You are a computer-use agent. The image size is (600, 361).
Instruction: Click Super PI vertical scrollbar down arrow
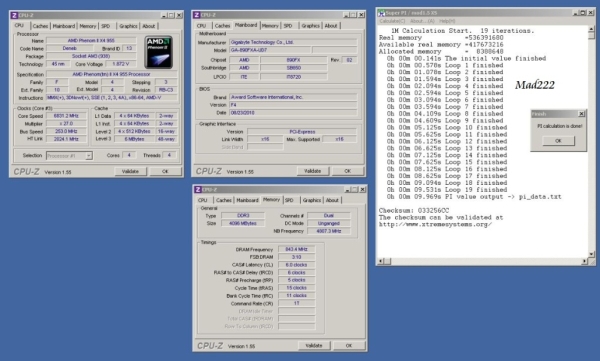(x=592, y=254)
